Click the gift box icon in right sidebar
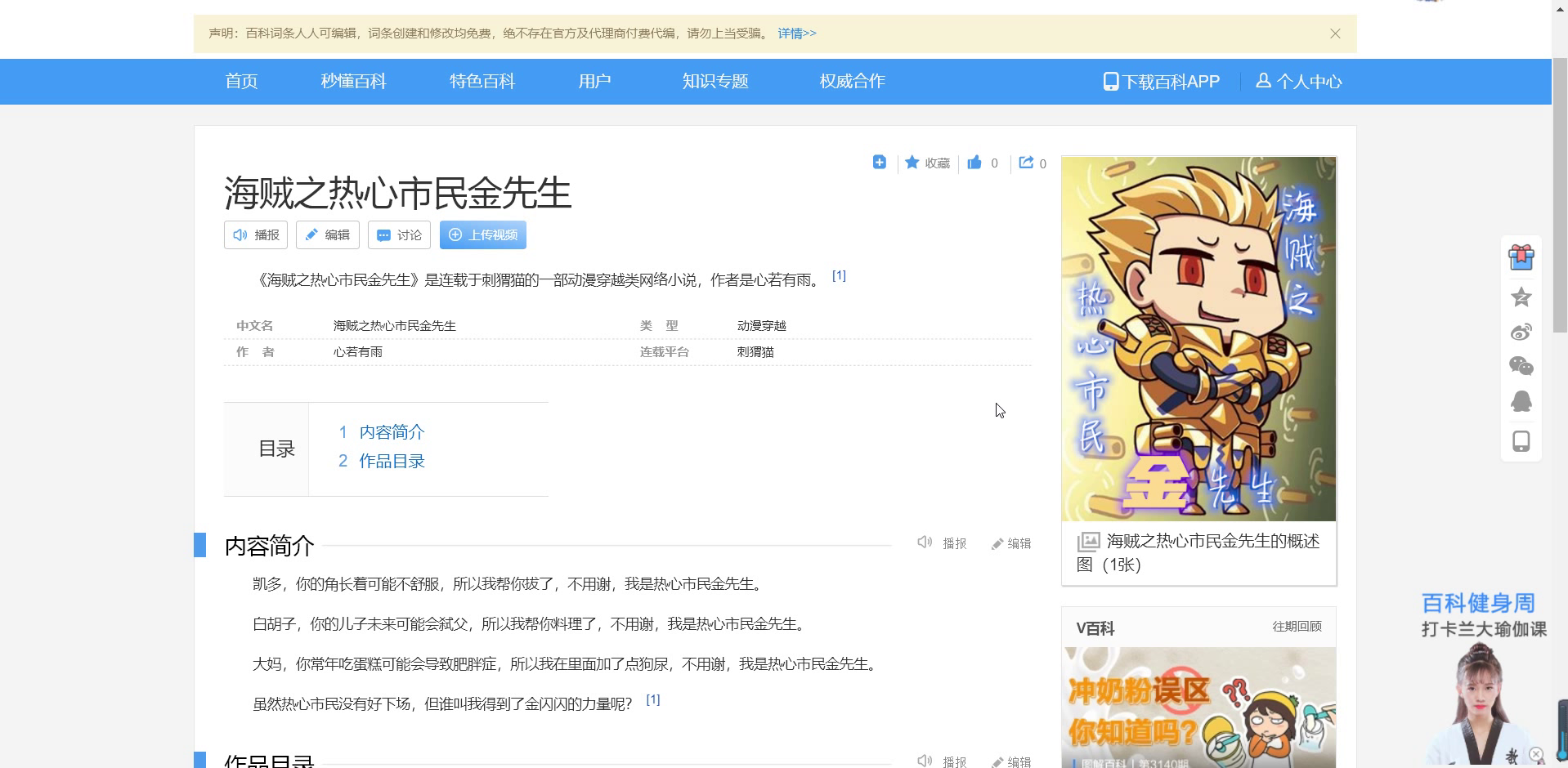1568x768 pixels. pyautogui.click(x=1521, y=257)
